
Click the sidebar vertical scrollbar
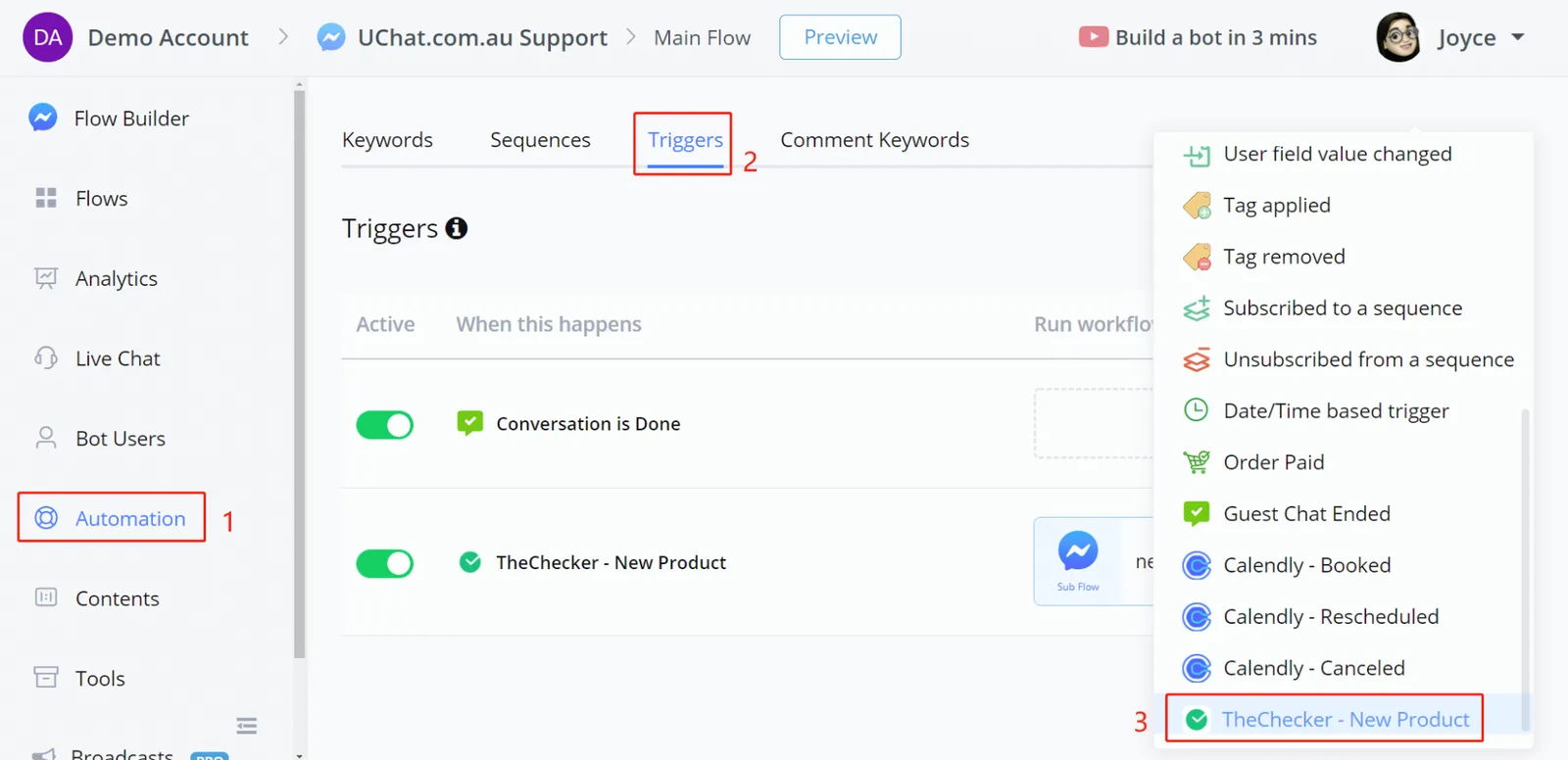[299, 372]
